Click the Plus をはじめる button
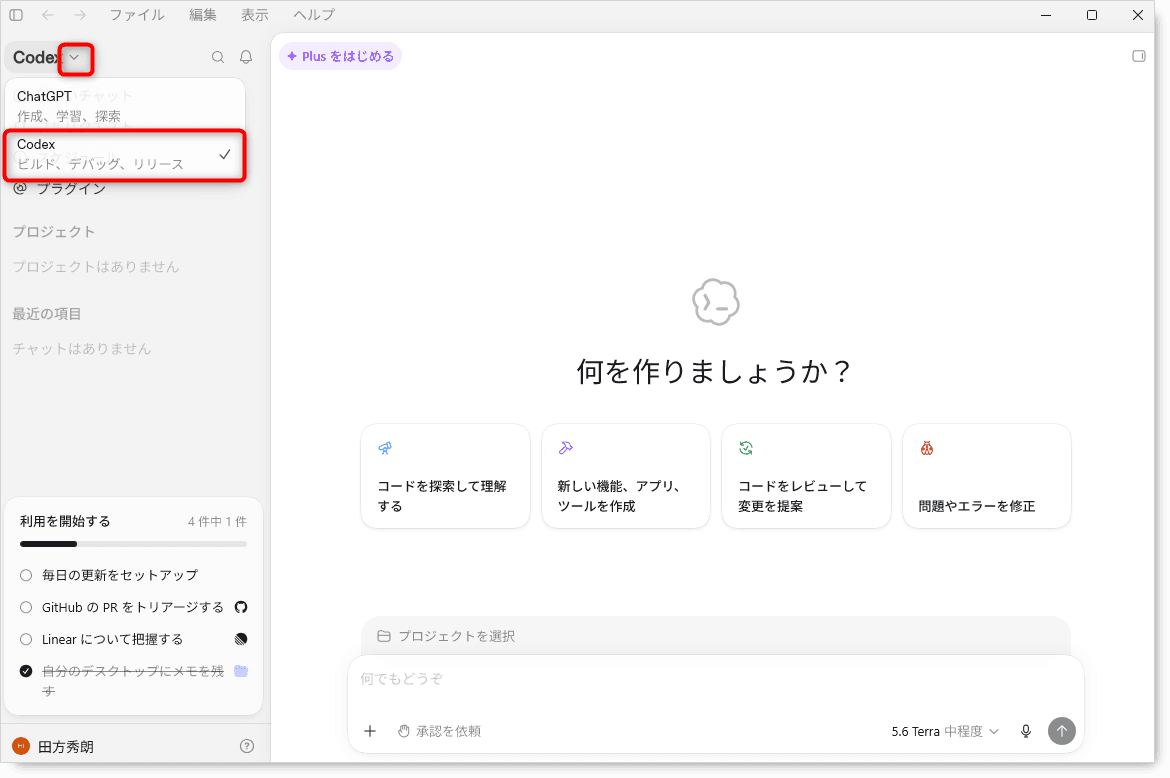The image size is (1170, 778). point(340,56)
